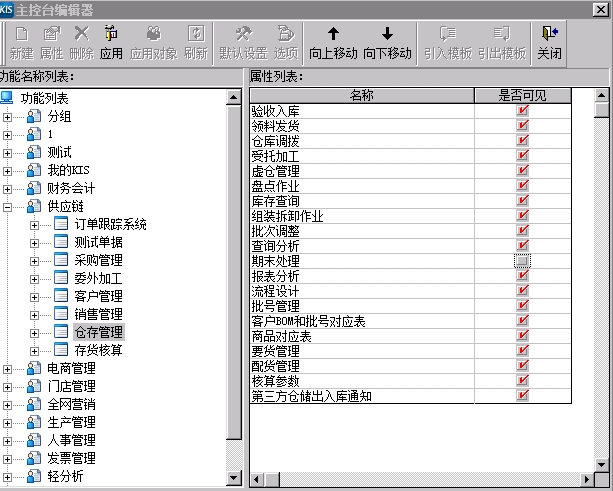Select the 我的KIS group node
Viewport: 613px width, 491px height.
(68, 170)
